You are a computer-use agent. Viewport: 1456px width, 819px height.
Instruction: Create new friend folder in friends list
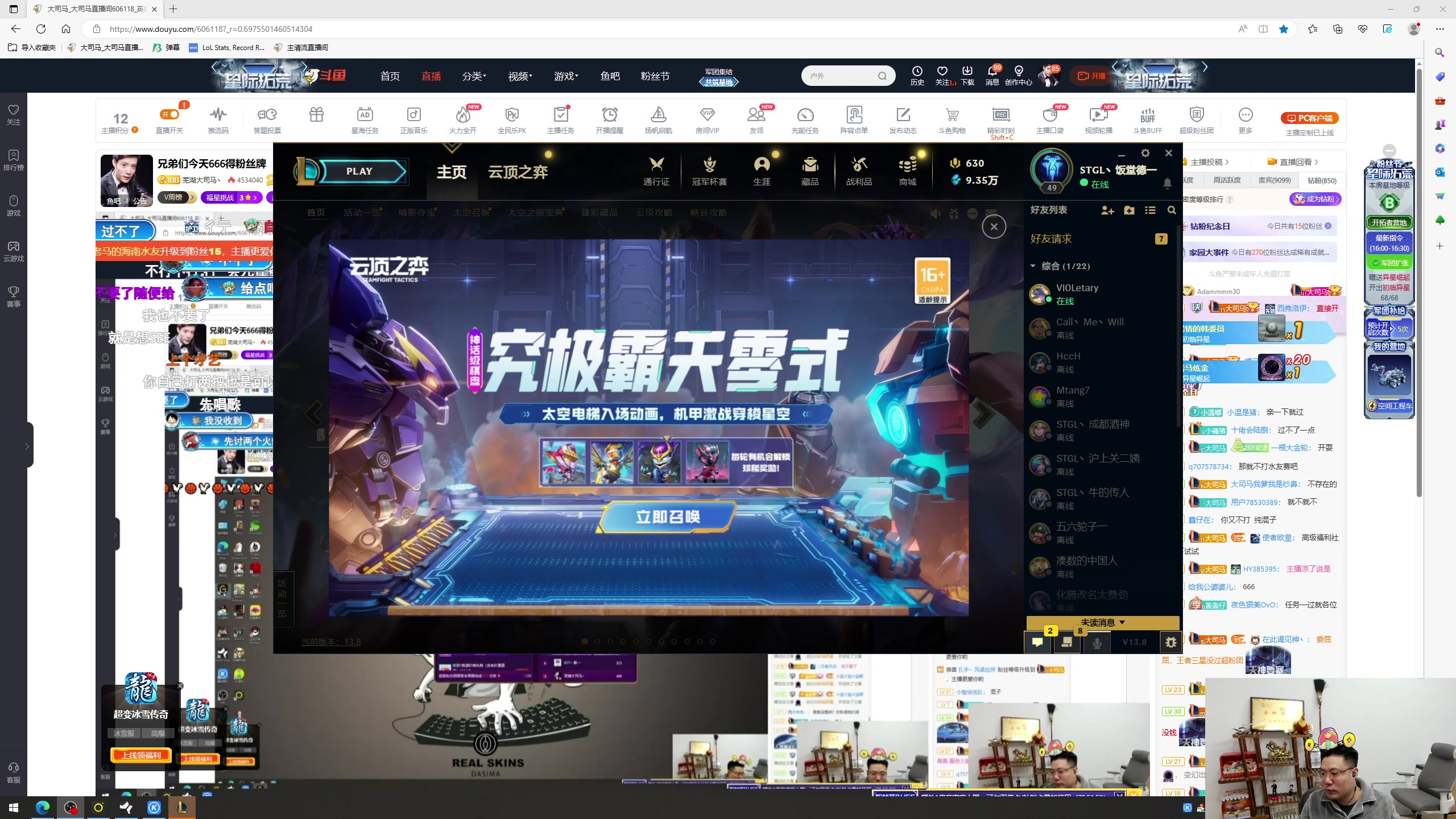[1129, 210]
